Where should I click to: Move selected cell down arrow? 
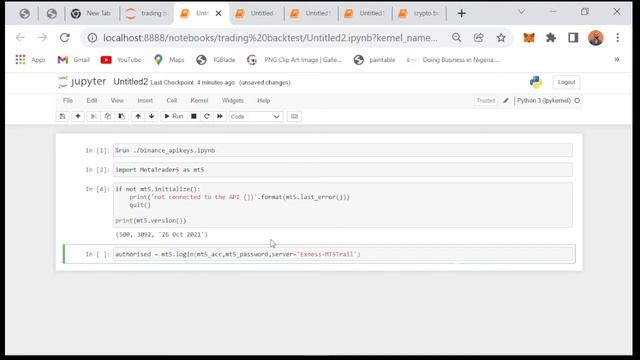(151, 116)
